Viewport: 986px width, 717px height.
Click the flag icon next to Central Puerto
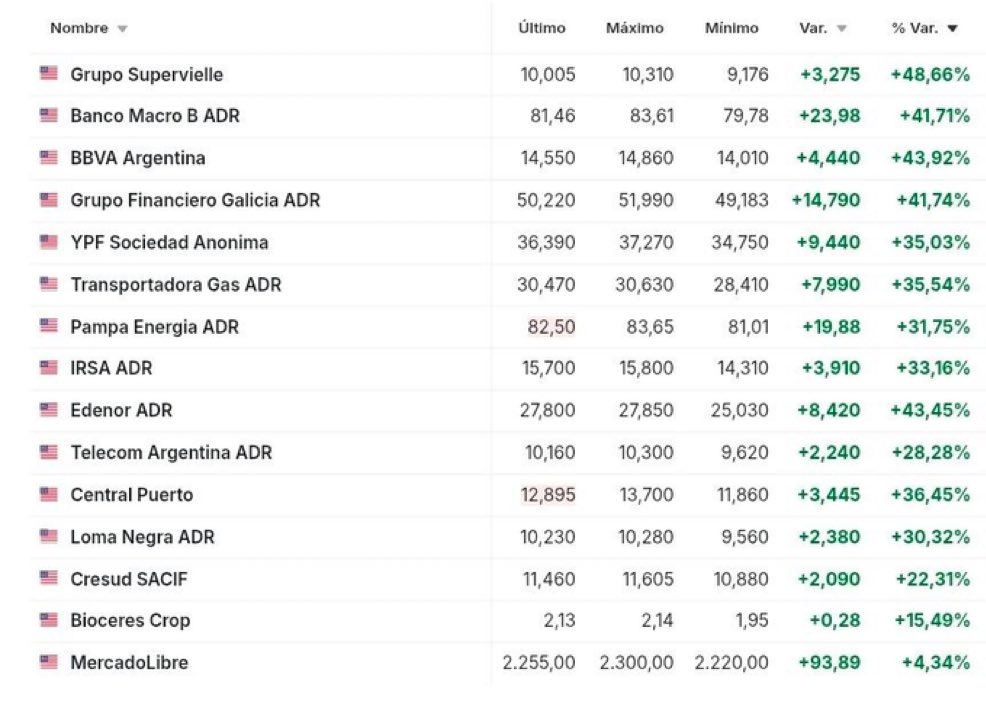click(x=48, y=493)
